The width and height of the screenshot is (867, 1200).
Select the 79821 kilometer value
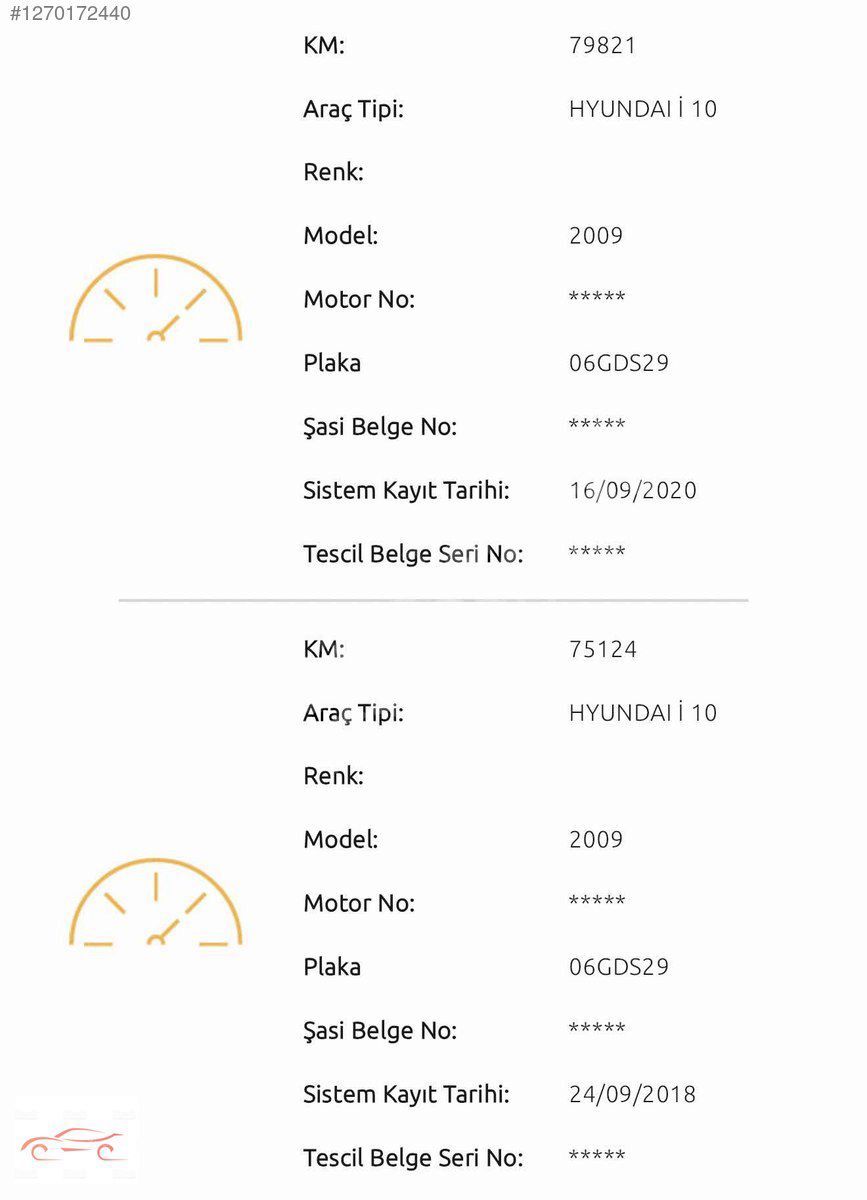coord(602,45)
